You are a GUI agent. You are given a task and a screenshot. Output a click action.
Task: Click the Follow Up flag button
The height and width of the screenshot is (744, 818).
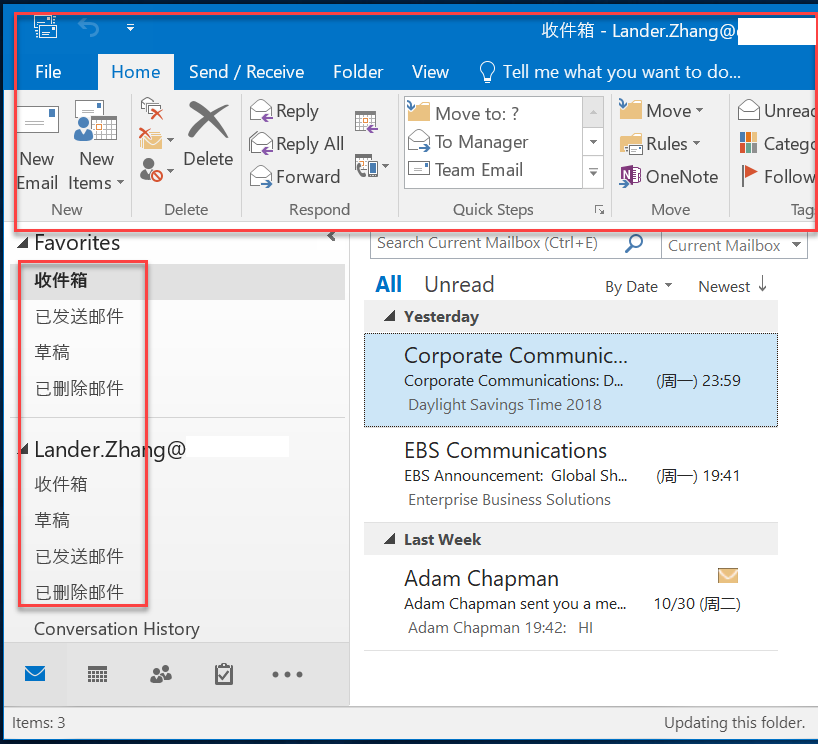[x=777, y=177]
